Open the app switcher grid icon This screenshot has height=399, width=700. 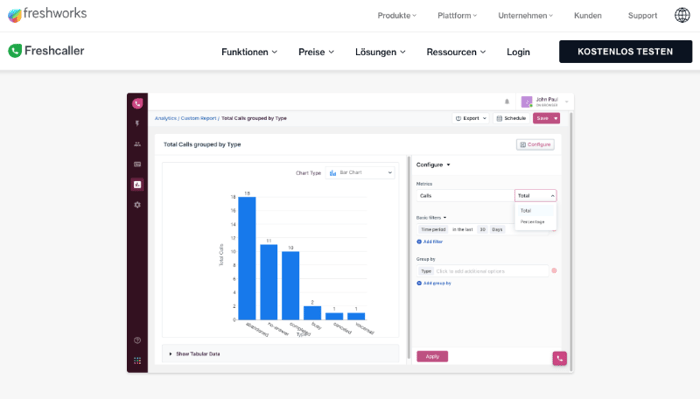(x=138, y=361)
